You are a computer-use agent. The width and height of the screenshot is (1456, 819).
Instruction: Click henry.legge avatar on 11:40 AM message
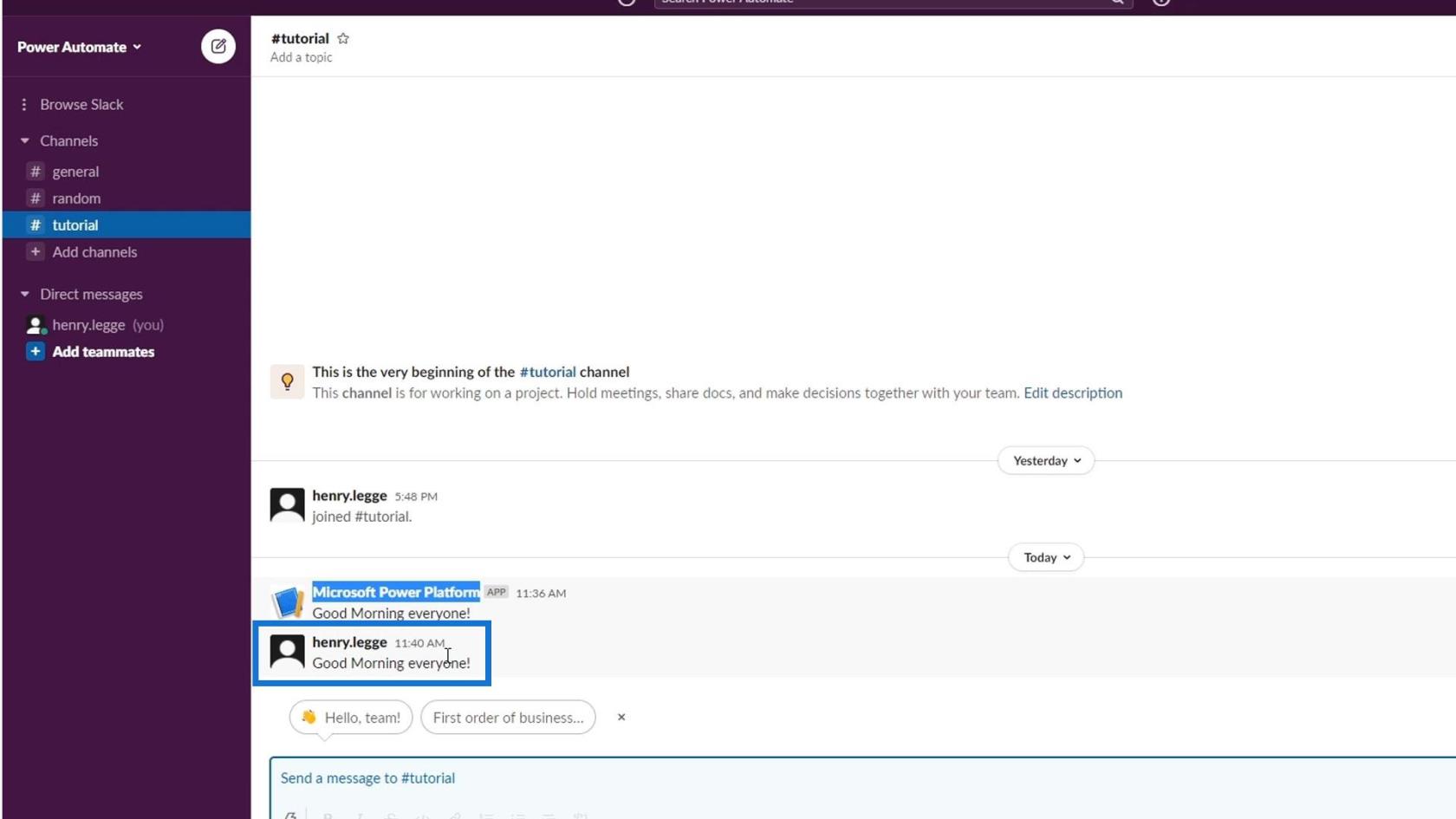pyautogui.click(x=287, y=652)
